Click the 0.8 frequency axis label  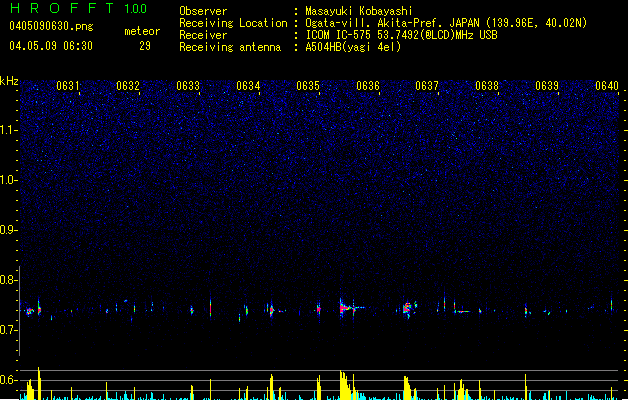point(9,280)
